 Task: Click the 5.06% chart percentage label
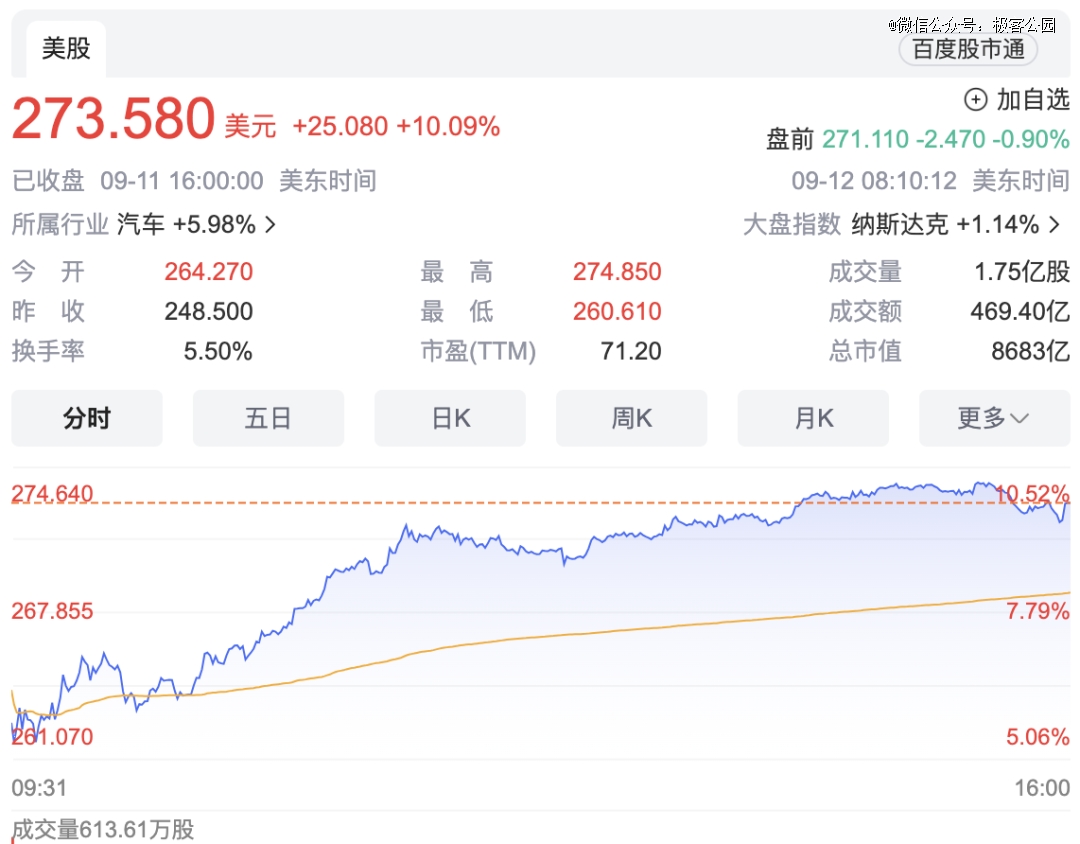coord(1038,737)
